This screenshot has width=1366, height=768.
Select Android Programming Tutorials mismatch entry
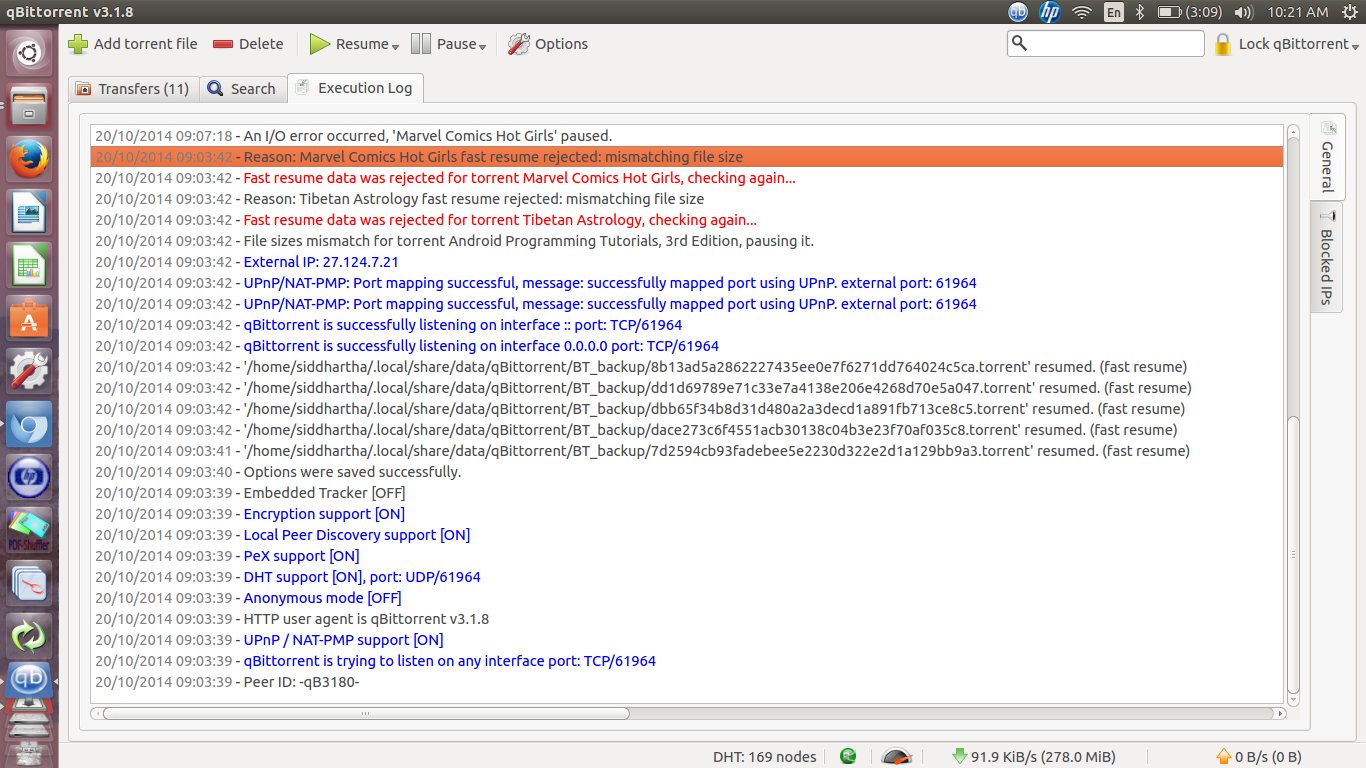tap(687, 241)
